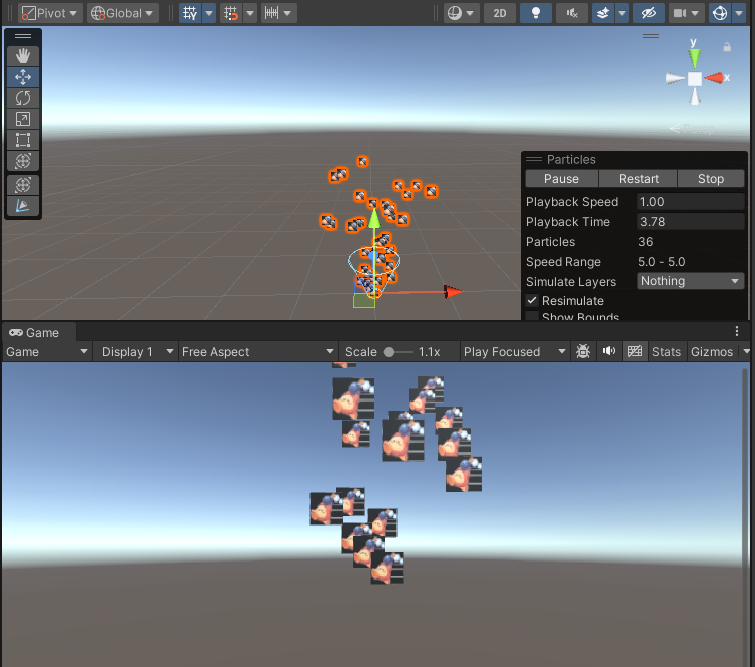755x667 pixels.
Task: Open the draw mode dropdown arrow
Action: point(470,13)
